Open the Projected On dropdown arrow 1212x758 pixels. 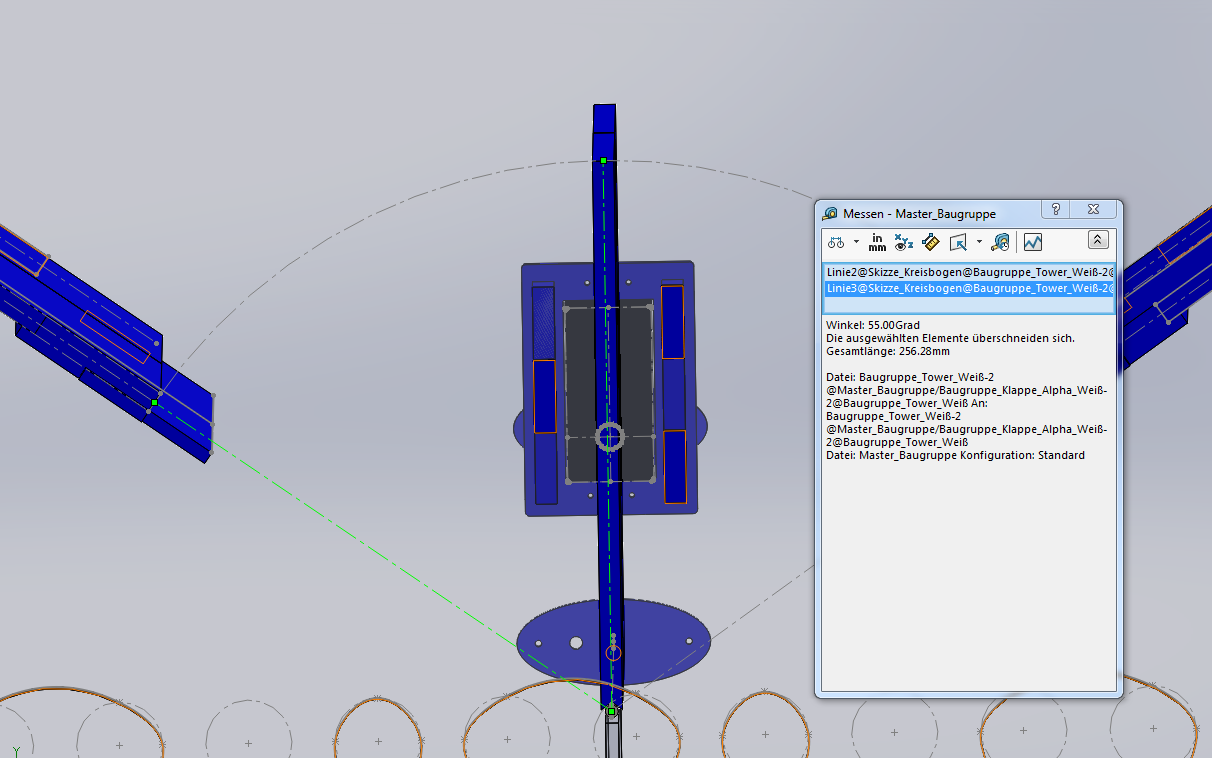click(x=979, y=242)
